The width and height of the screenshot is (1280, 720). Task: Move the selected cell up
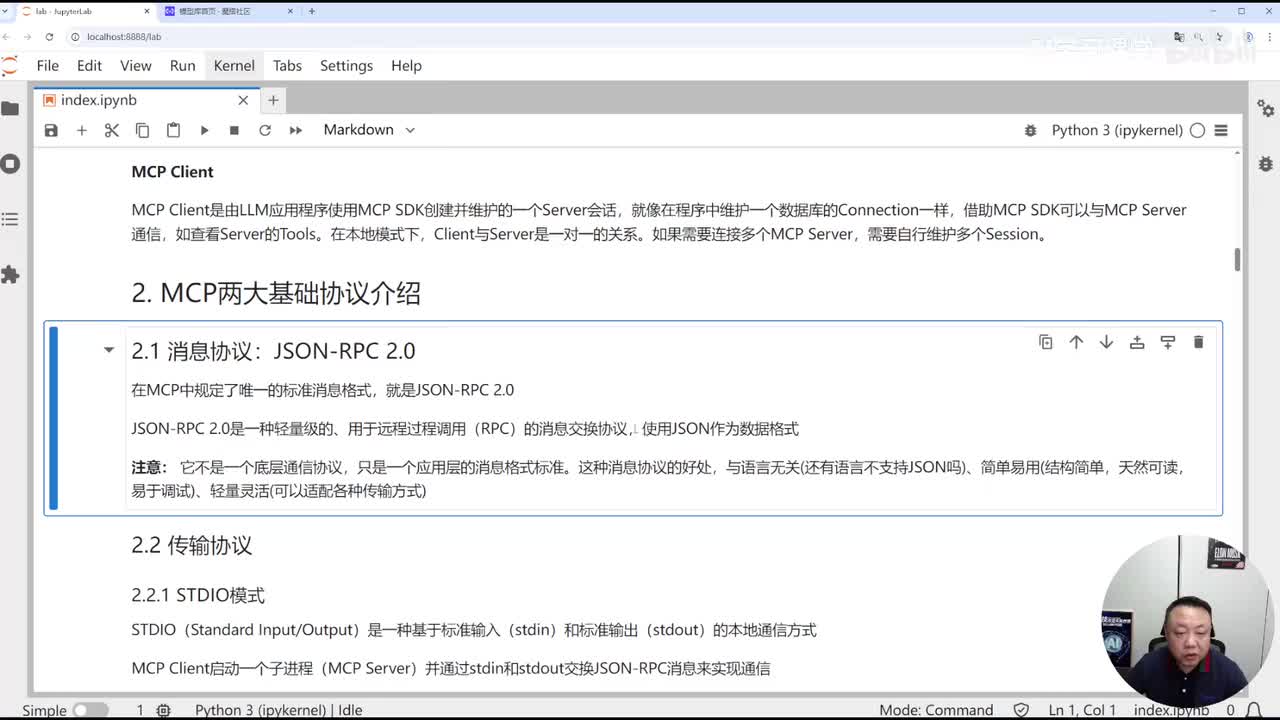pyautogui.click(x=1076, y=342)
